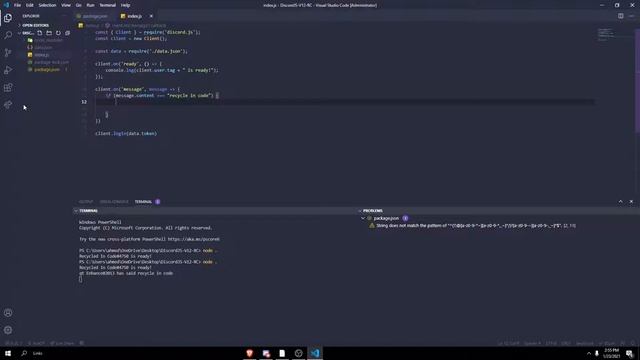Open the Help menu
Screen dimensions: 640x360
[x=125, y=5]
